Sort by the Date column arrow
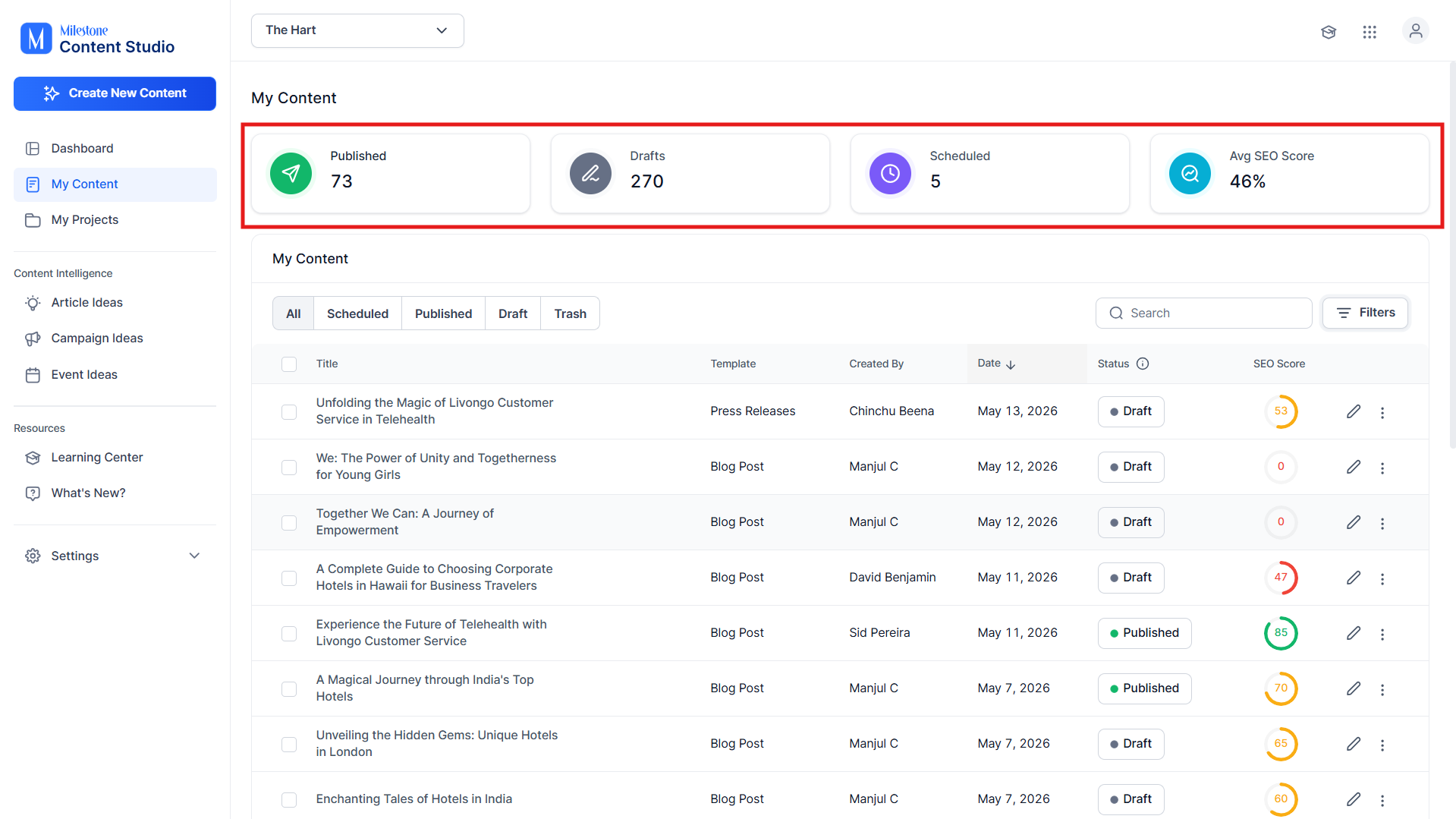The image size is (1456, 819). click(x=1011, y=364)
